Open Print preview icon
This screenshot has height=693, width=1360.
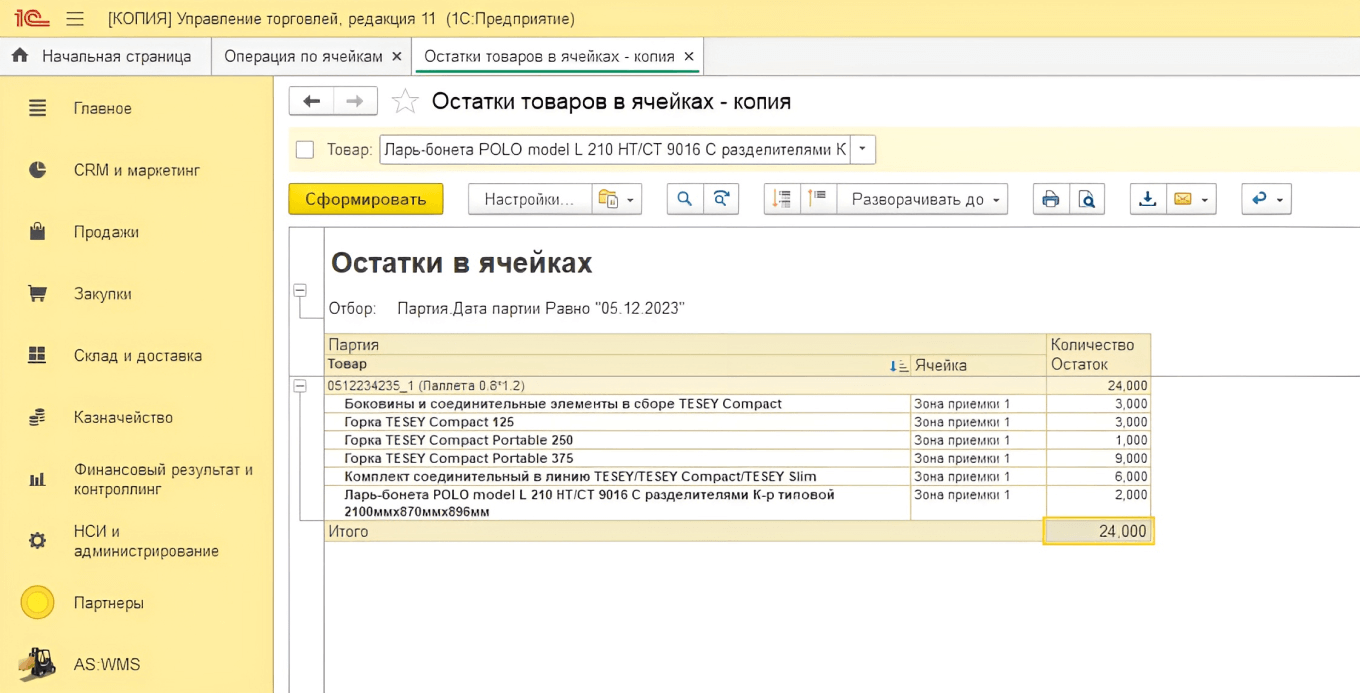coord(1086,199)
